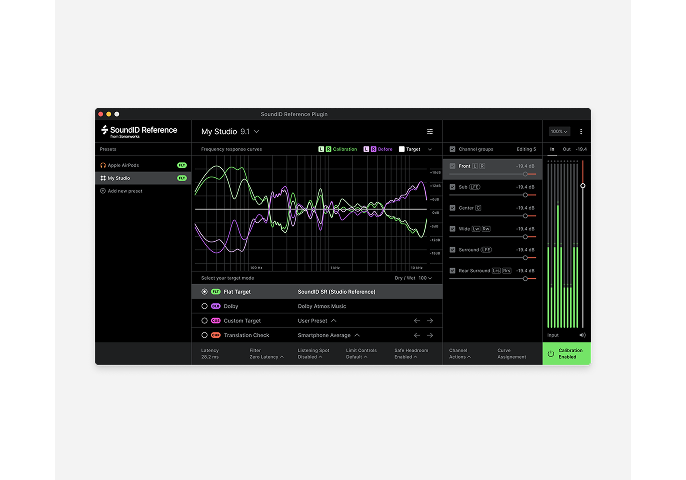Open the User Preset dropdown
Screen dimensions: 686x480
317,321
